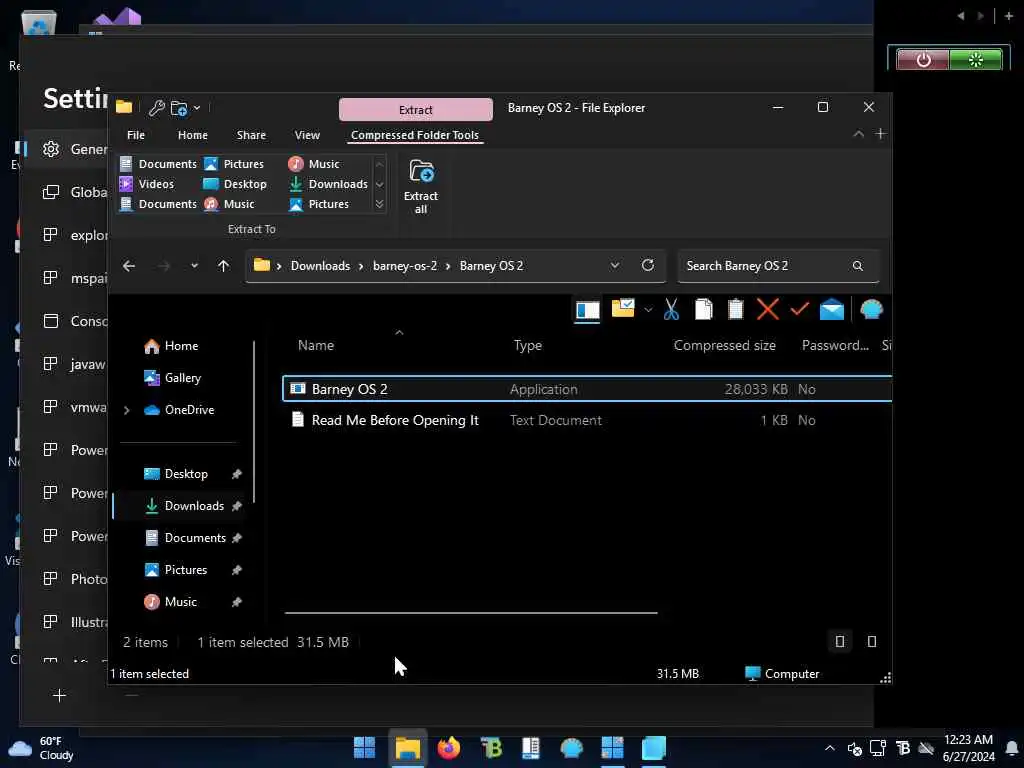Open the recent locations dropdown chevron
Image resolution: width=1024 pixels, height=768 pixels.
(x=194, y=266)
